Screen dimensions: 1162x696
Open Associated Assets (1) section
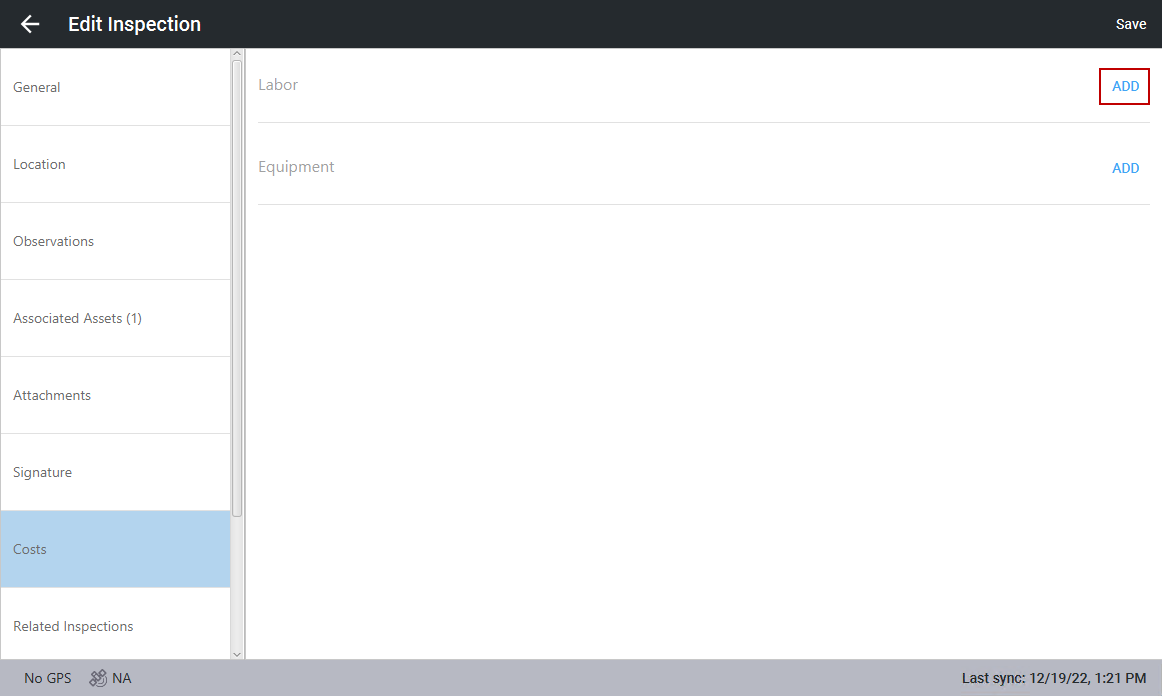(x=115, y=318)
